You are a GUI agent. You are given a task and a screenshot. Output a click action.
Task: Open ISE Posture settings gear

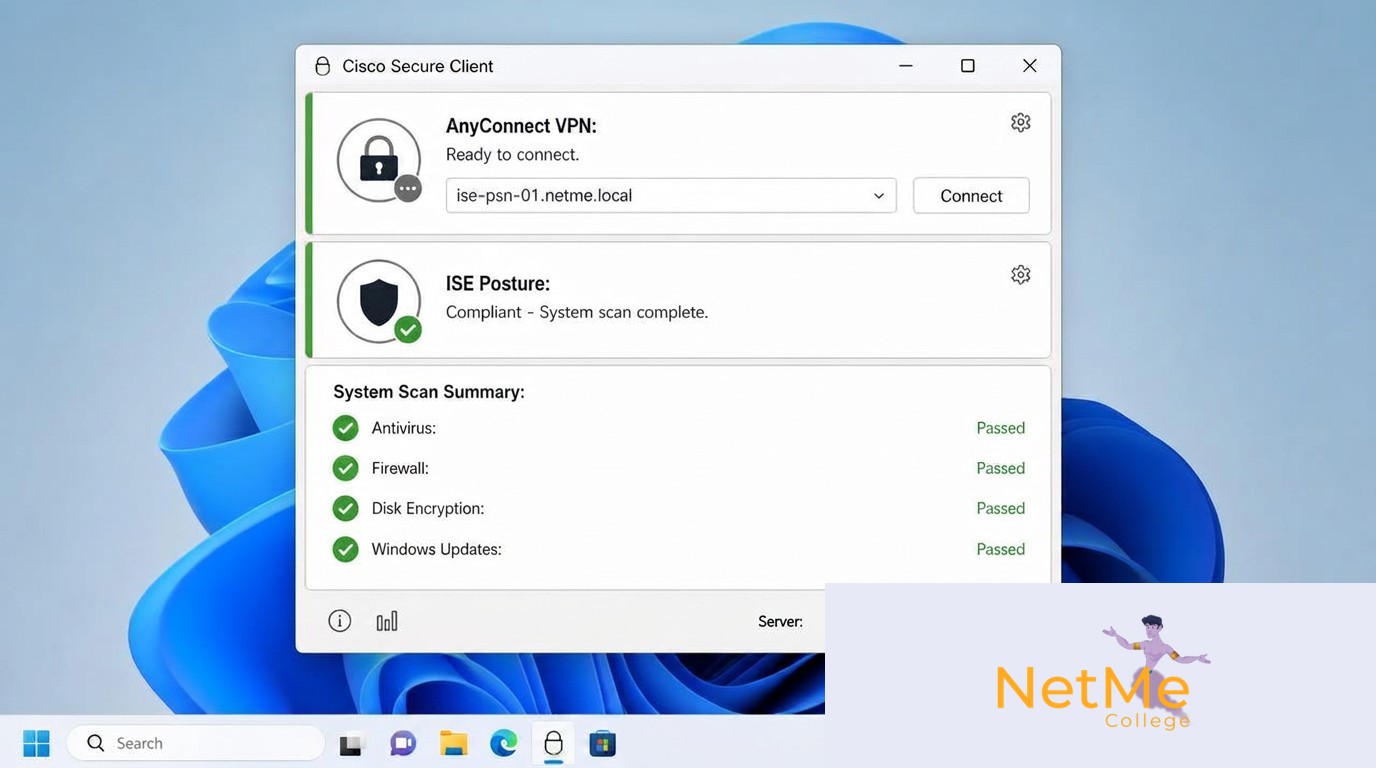tap(1020, 275)
